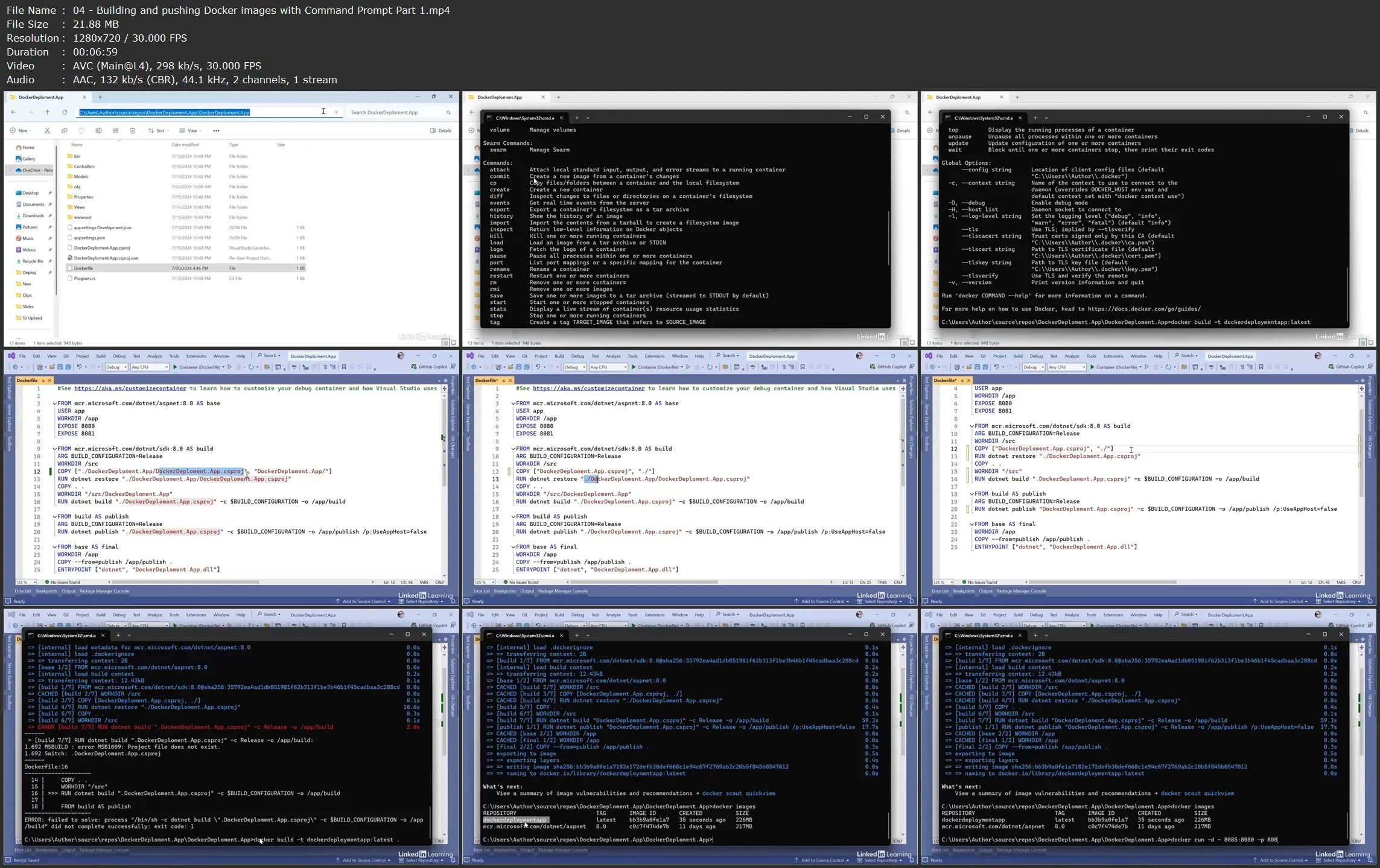Image resolution: width=1380 pixels, height=868 pixels.
Task: Click bookmark toolbar icon in Ch: 56 frame
Action: click(x=344, y=367)
